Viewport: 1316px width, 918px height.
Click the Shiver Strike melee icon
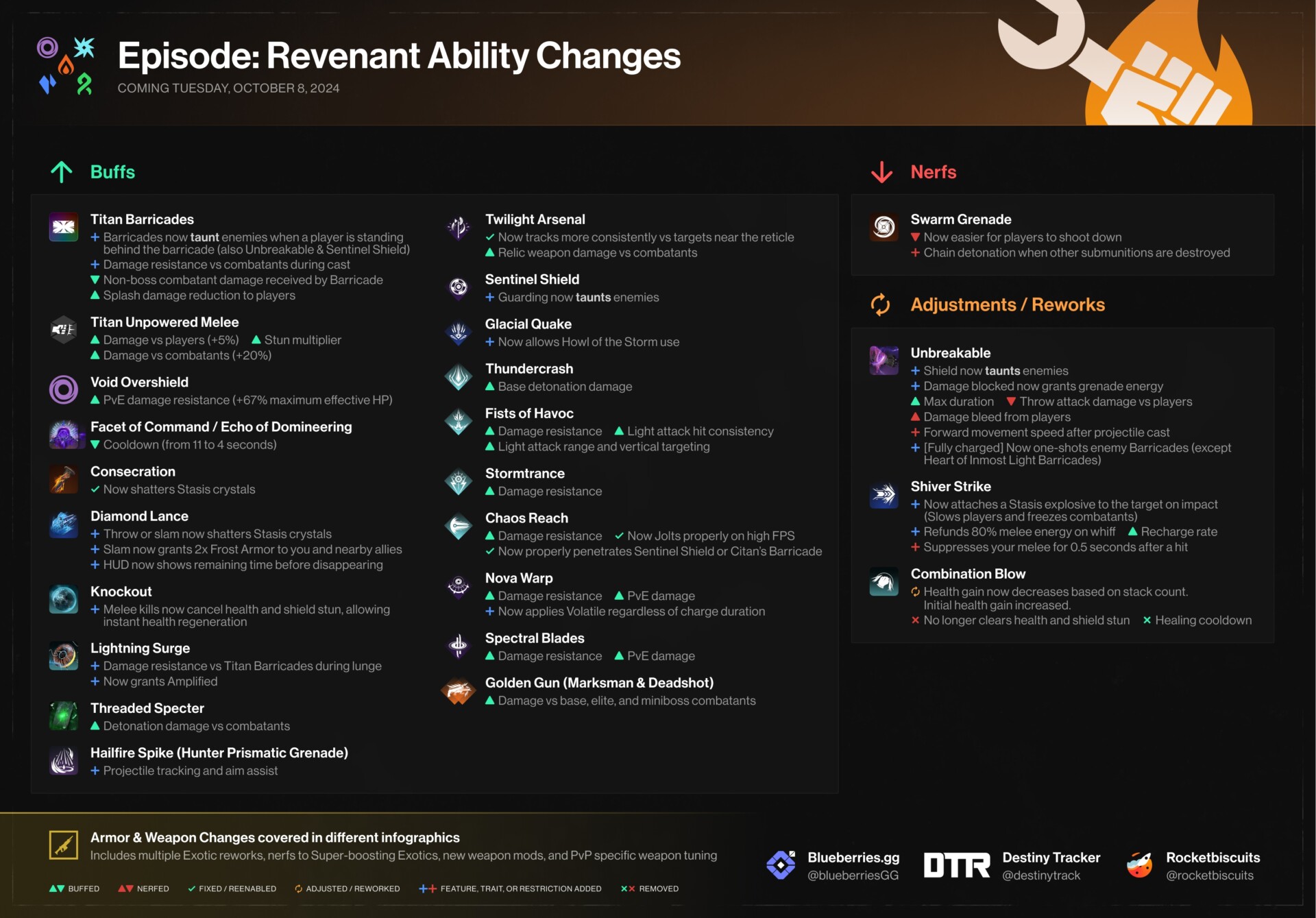[884, 494]
